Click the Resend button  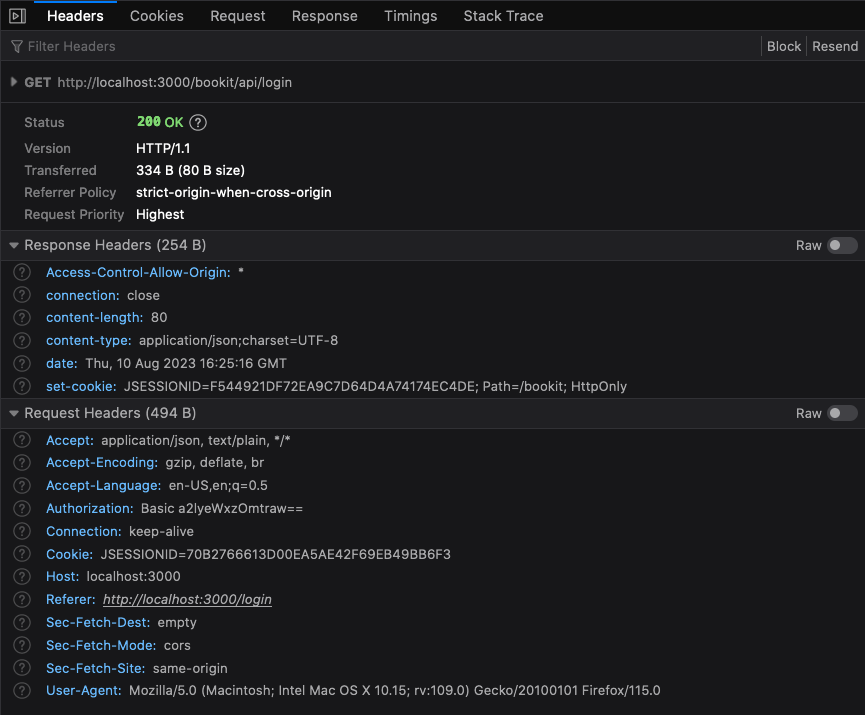point(835,46)
